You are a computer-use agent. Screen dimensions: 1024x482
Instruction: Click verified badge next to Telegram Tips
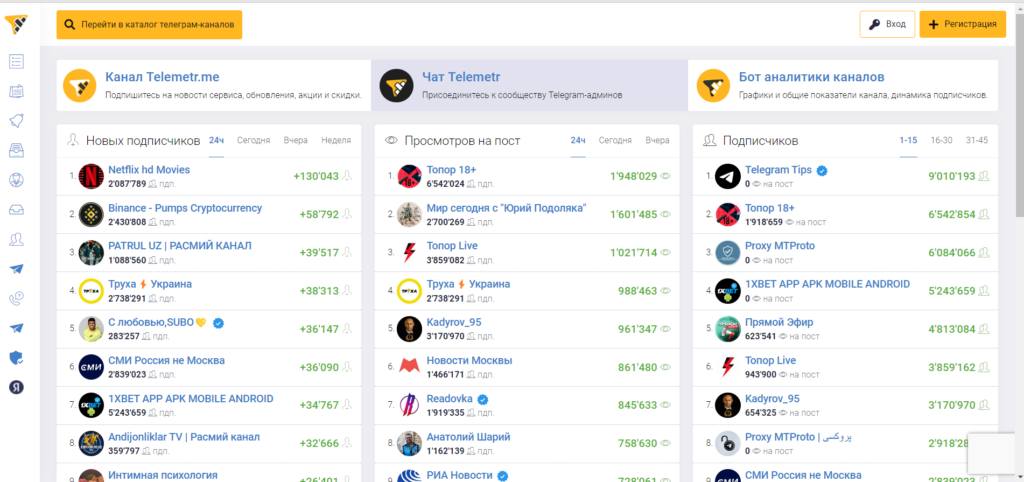(x=823, y=170)
